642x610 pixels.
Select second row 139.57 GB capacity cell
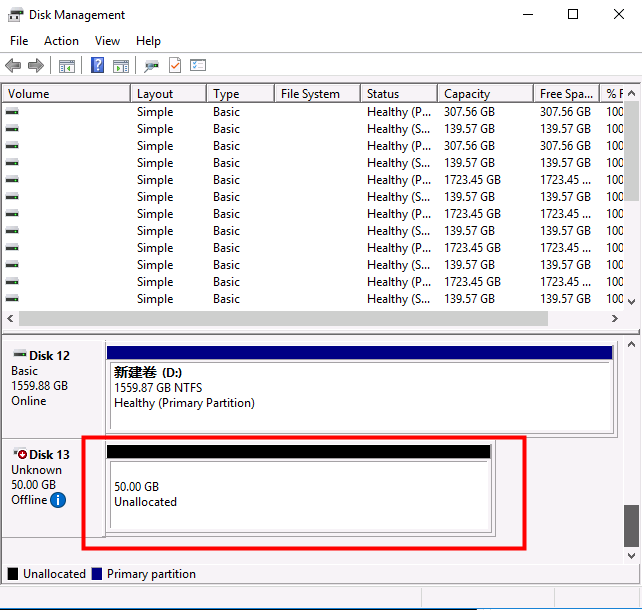(469, 129)
